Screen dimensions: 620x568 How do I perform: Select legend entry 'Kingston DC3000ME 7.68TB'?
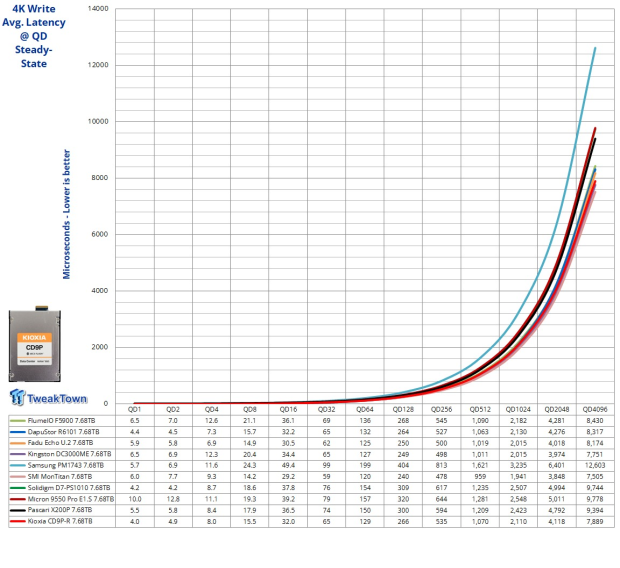(x=69, y=454)
